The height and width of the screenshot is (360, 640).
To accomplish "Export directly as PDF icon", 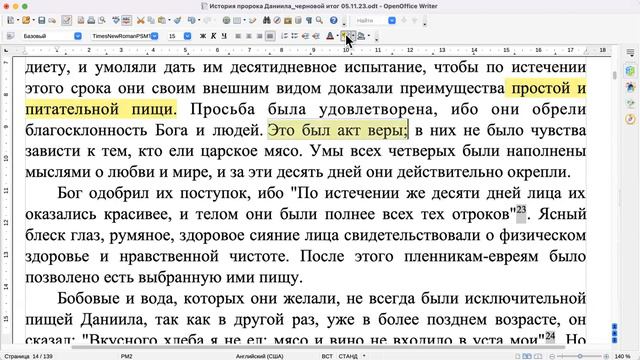I will tap(81, 20).
